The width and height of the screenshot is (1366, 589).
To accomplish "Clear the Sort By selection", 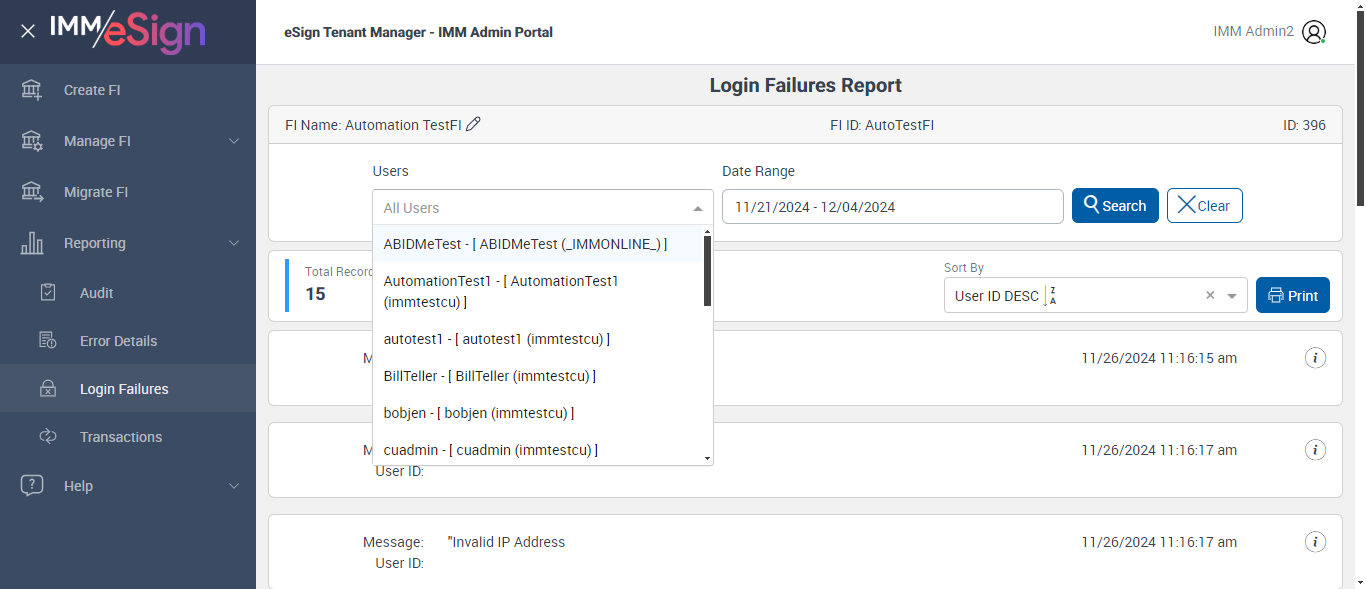I will (1210, 296).
